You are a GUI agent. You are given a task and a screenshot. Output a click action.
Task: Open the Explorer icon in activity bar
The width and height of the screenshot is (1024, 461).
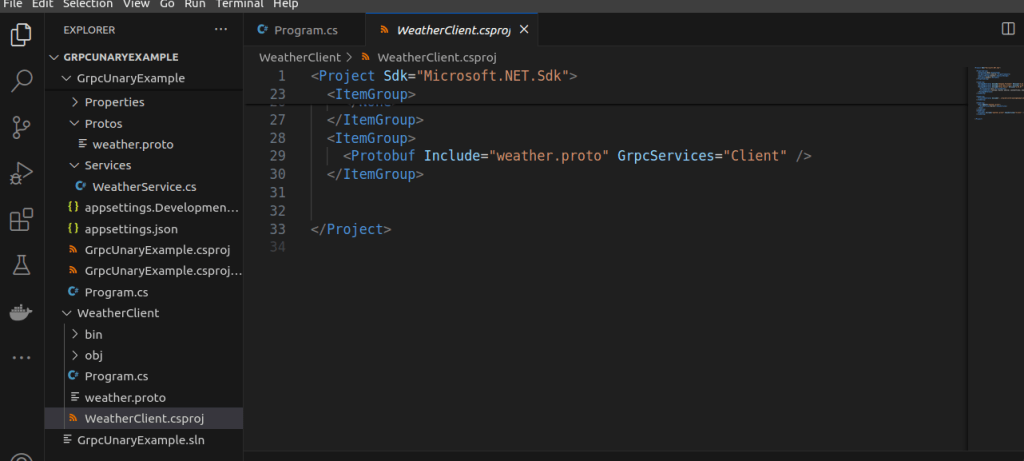21,35
